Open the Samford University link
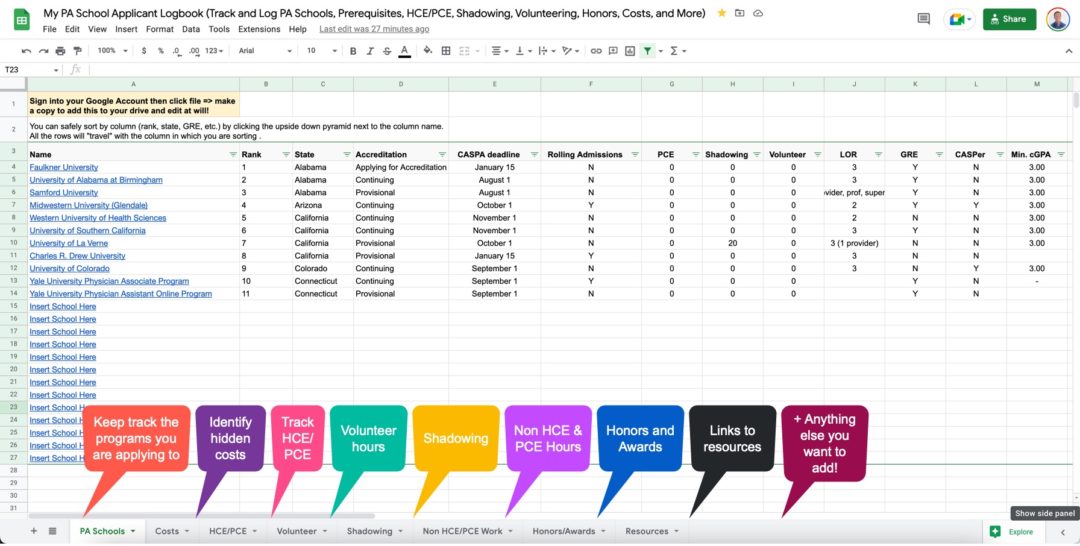Viewport: 1080px width, 546px height. pyautogui.click(x=63, y=193)
